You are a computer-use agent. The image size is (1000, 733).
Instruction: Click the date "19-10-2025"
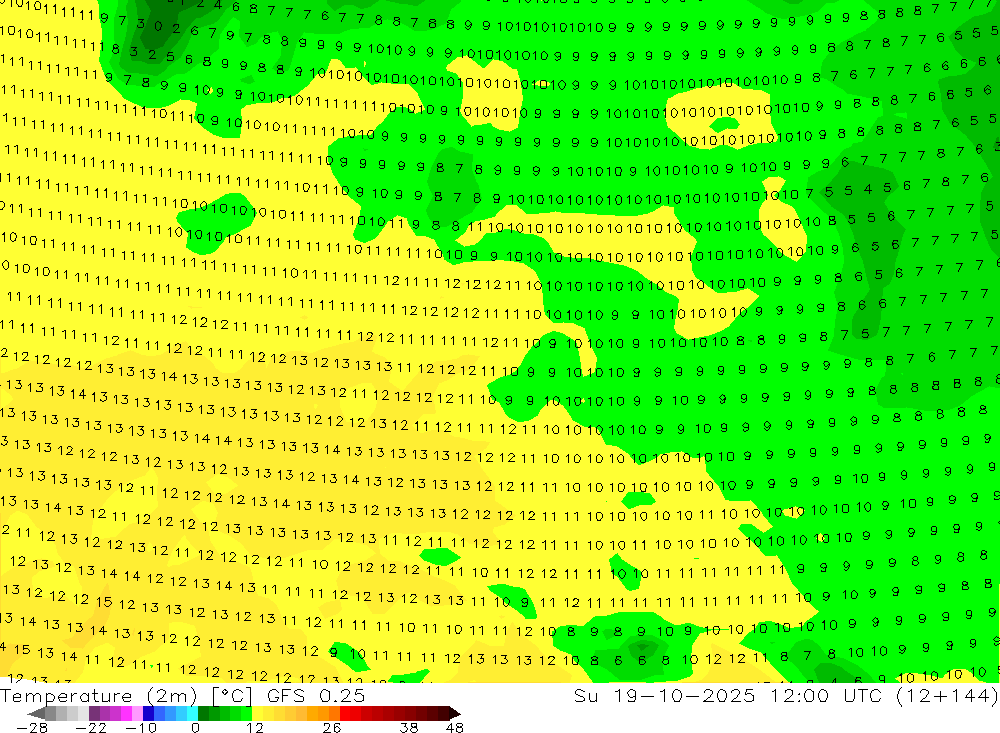click(x=684, y=696)
